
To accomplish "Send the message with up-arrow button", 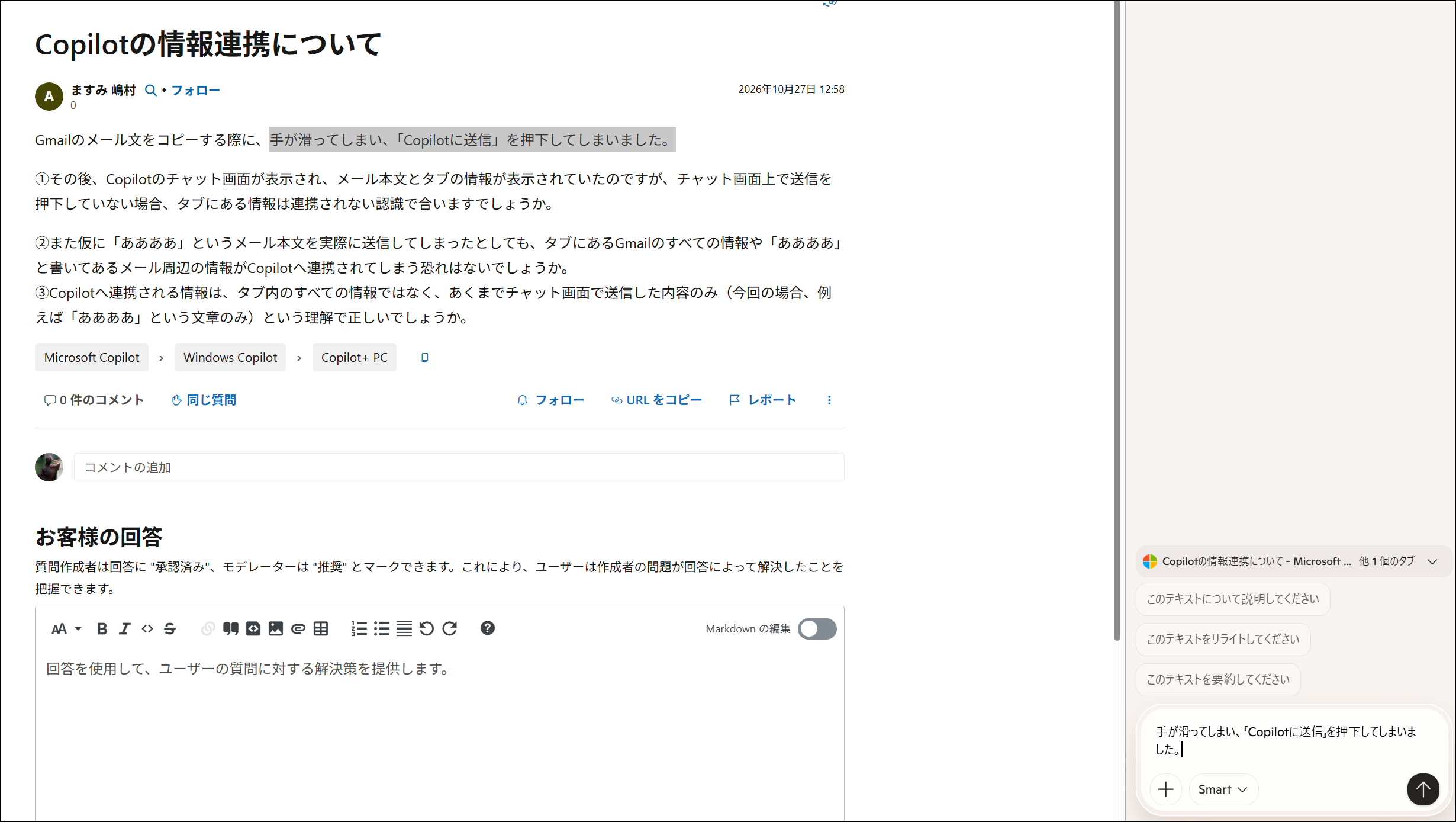I will 1423,789.
